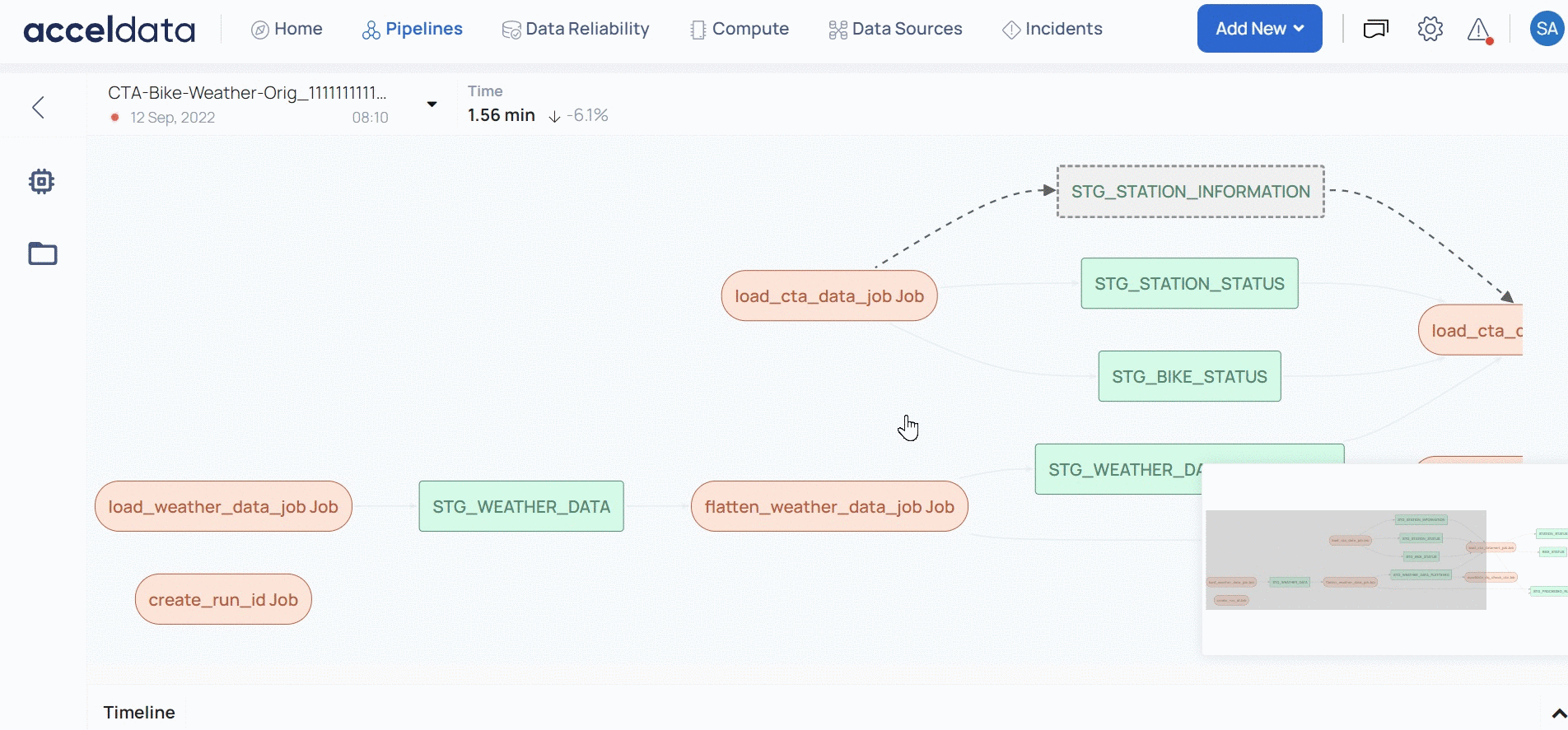This screenshot has width=1568, height=730.
Task: Click the presentation screens icon in header
Action: (1375, 30)
